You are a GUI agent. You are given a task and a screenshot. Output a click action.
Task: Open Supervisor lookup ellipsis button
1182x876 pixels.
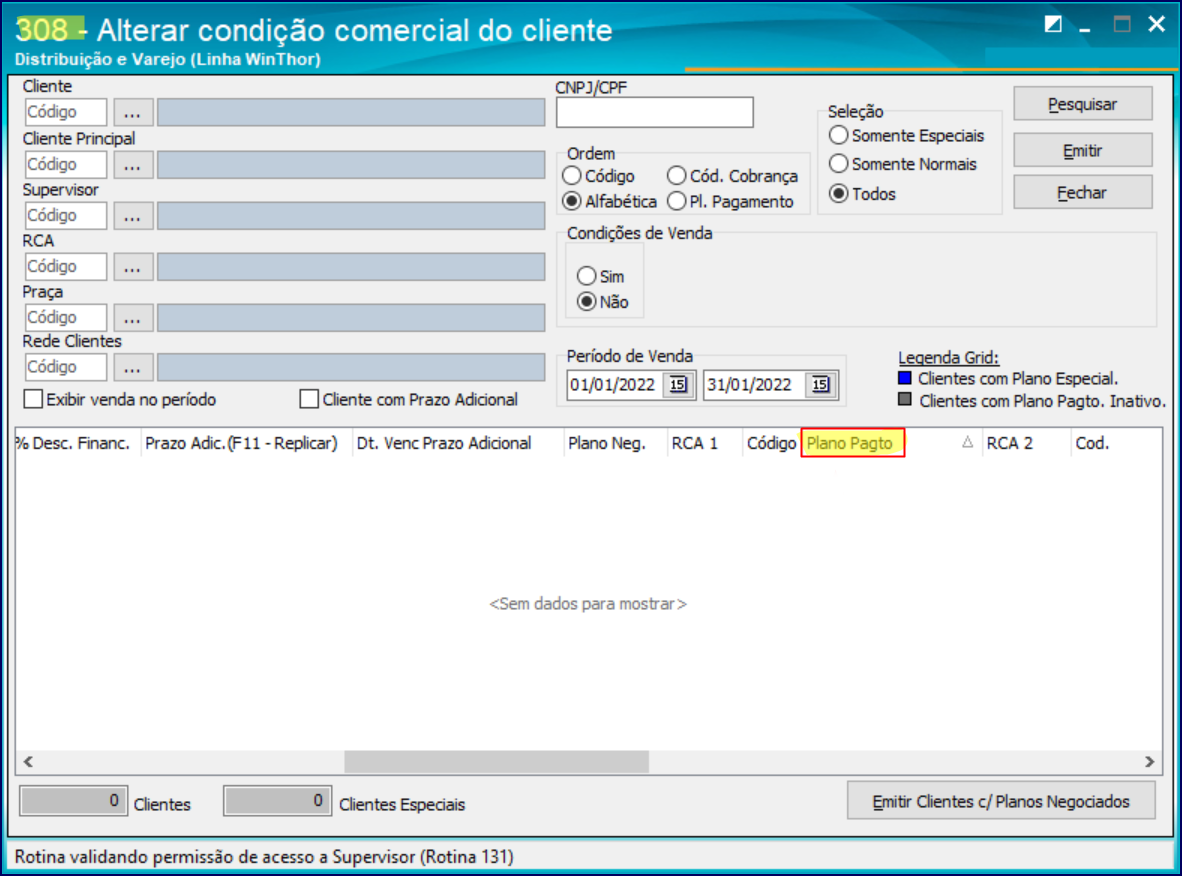tap(133, 216)
